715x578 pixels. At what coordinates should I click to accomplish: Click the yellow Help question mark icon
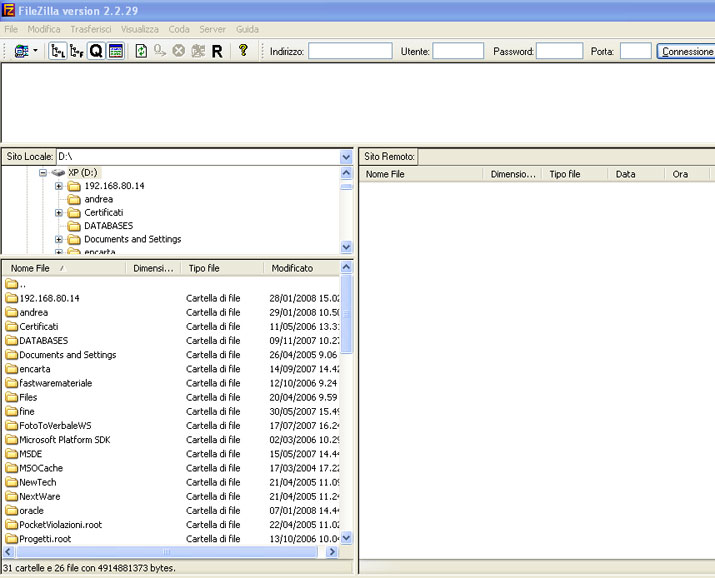[243, 50]
